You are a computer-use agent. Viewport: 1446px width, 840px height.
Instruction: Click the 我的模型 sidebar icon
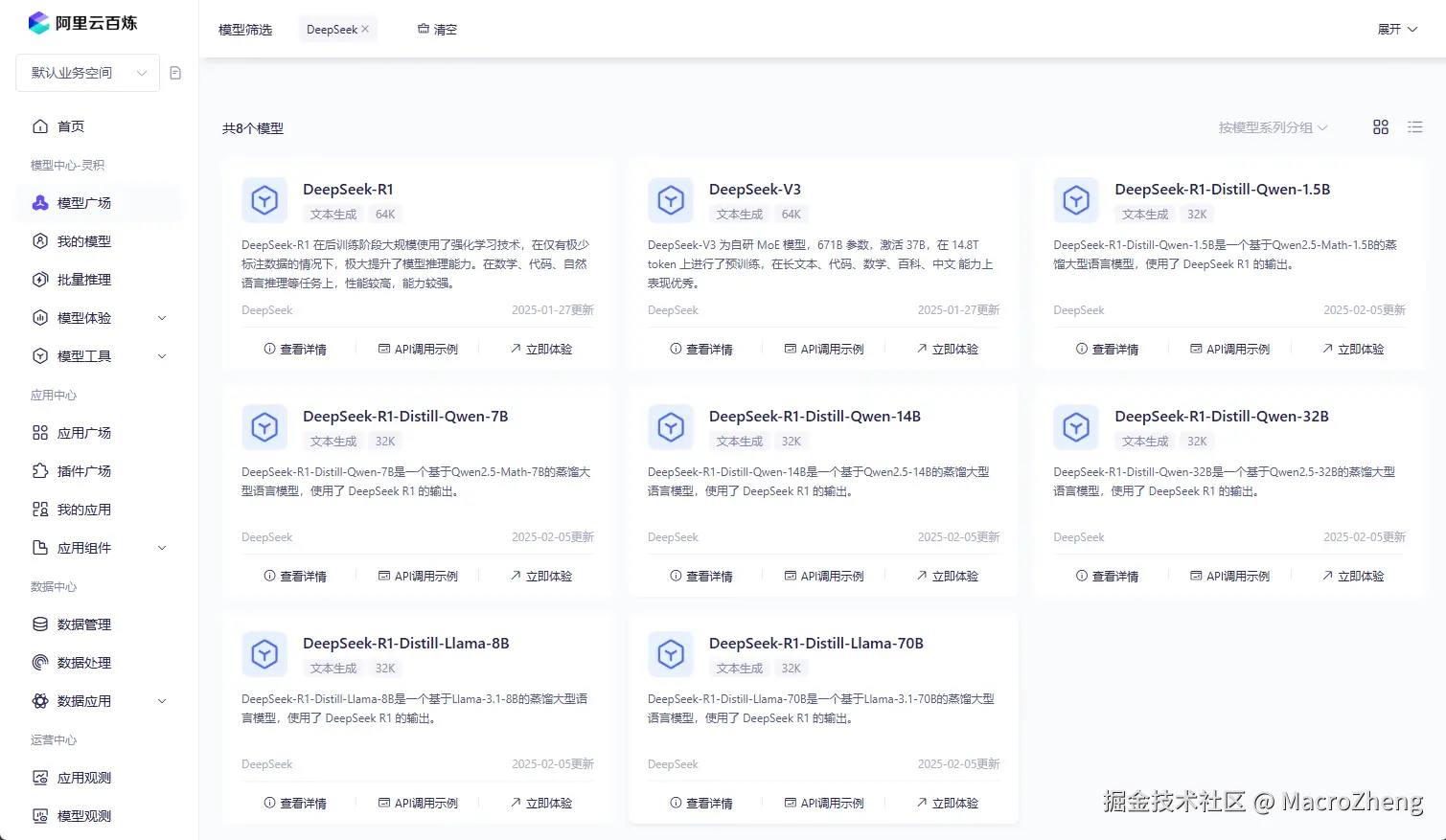(40, 241)
